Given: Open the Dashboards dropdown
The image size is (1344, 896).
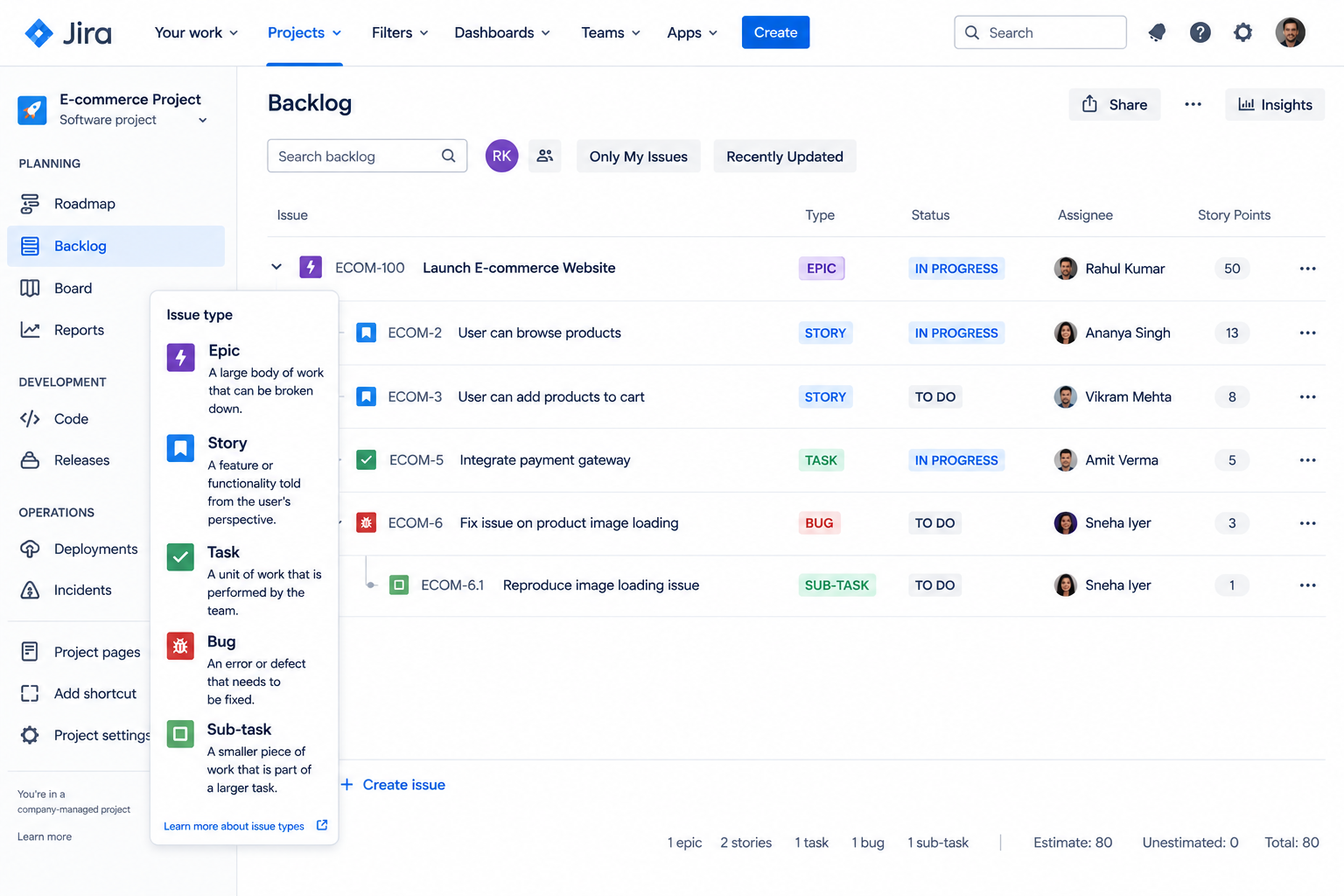Looking at the screenshot, I should click(502, 32).
